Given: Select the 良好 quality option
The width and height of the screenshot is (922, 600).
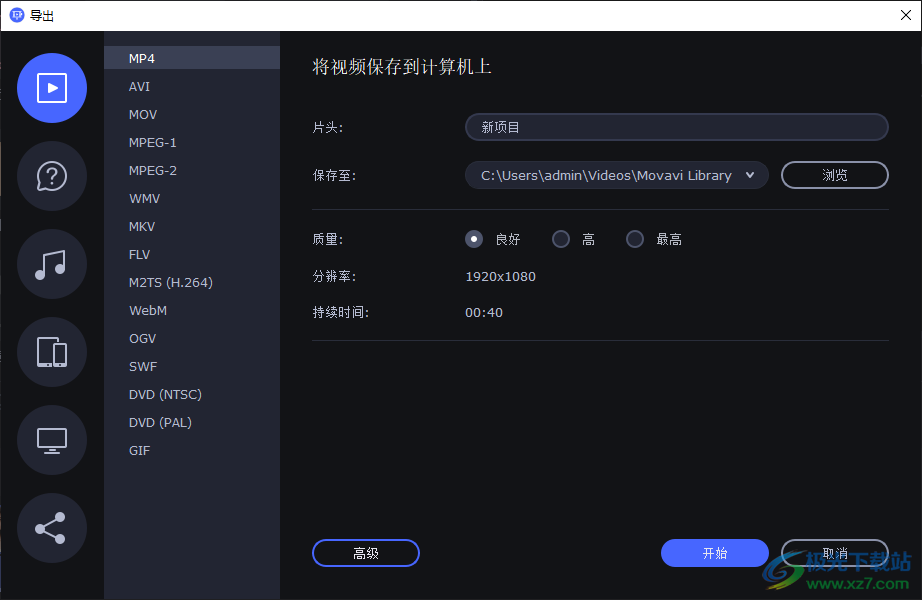Looking at the screenshot, I should [x=473, y=238].
